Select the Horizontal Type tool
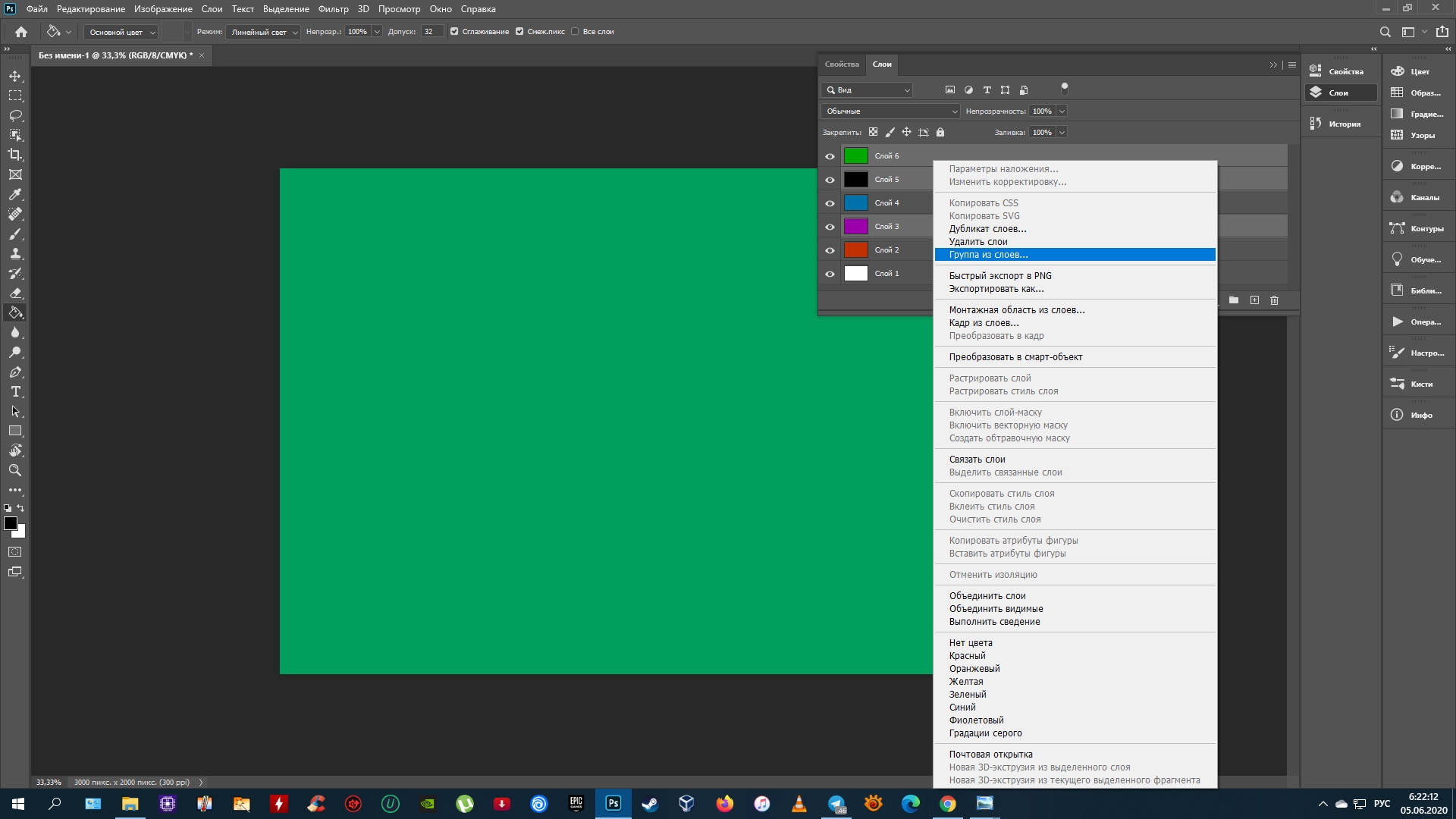 pos(15,391)
